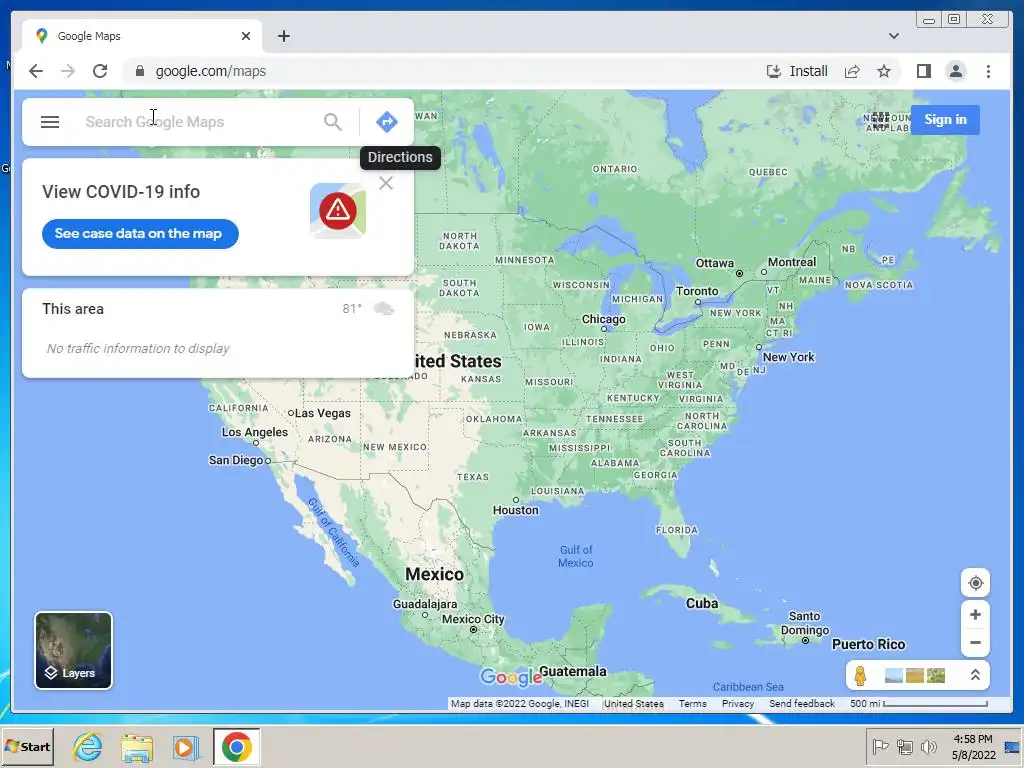Open Windows Media Player from taskbar
The height and width of the screenshot is (768, 1024).
[x=185, y=746]
